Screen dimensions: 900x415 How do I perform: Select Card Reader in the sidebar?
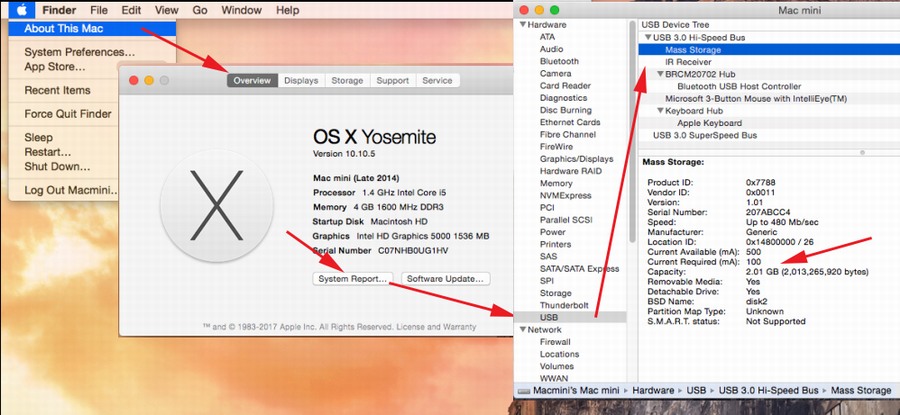coord(565,86)
